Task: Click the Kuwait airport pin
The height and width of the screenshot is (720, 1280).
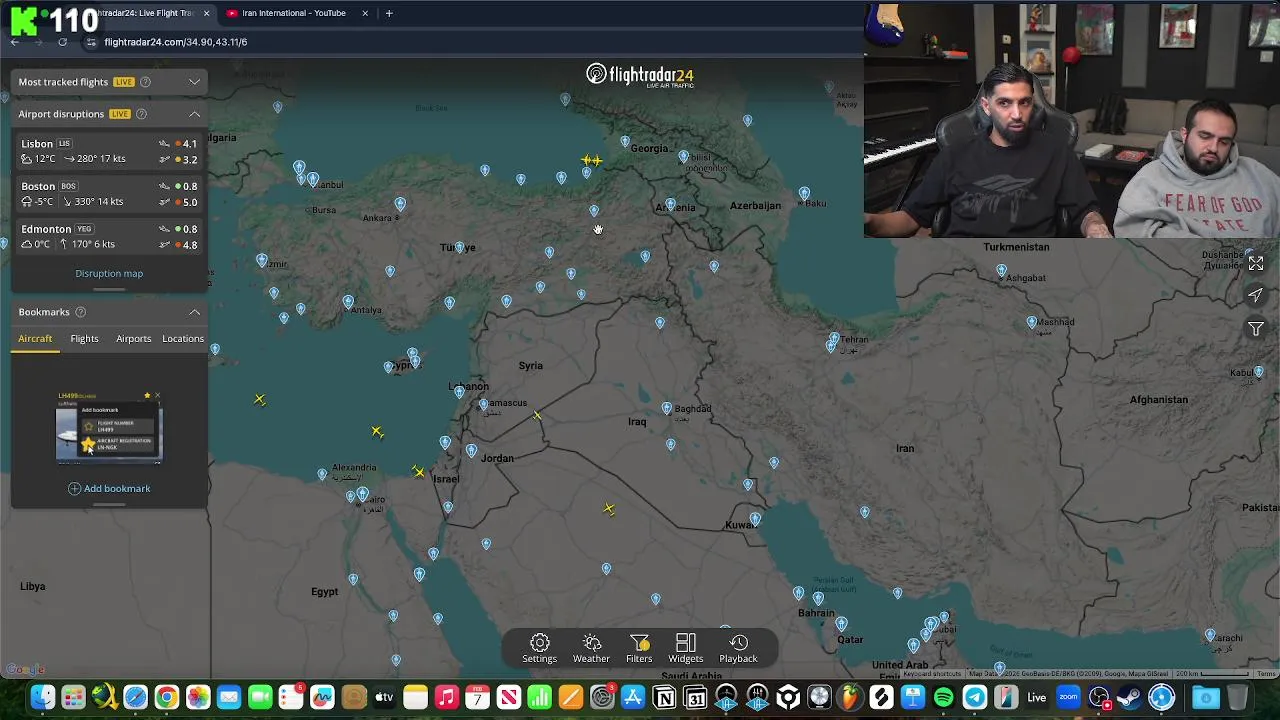Action: click(x=755, y=519)
